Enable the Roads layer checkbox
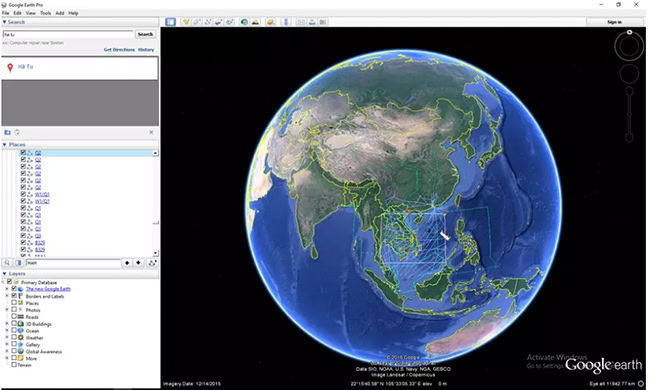650x390 pixels. [x=14, y=317]
